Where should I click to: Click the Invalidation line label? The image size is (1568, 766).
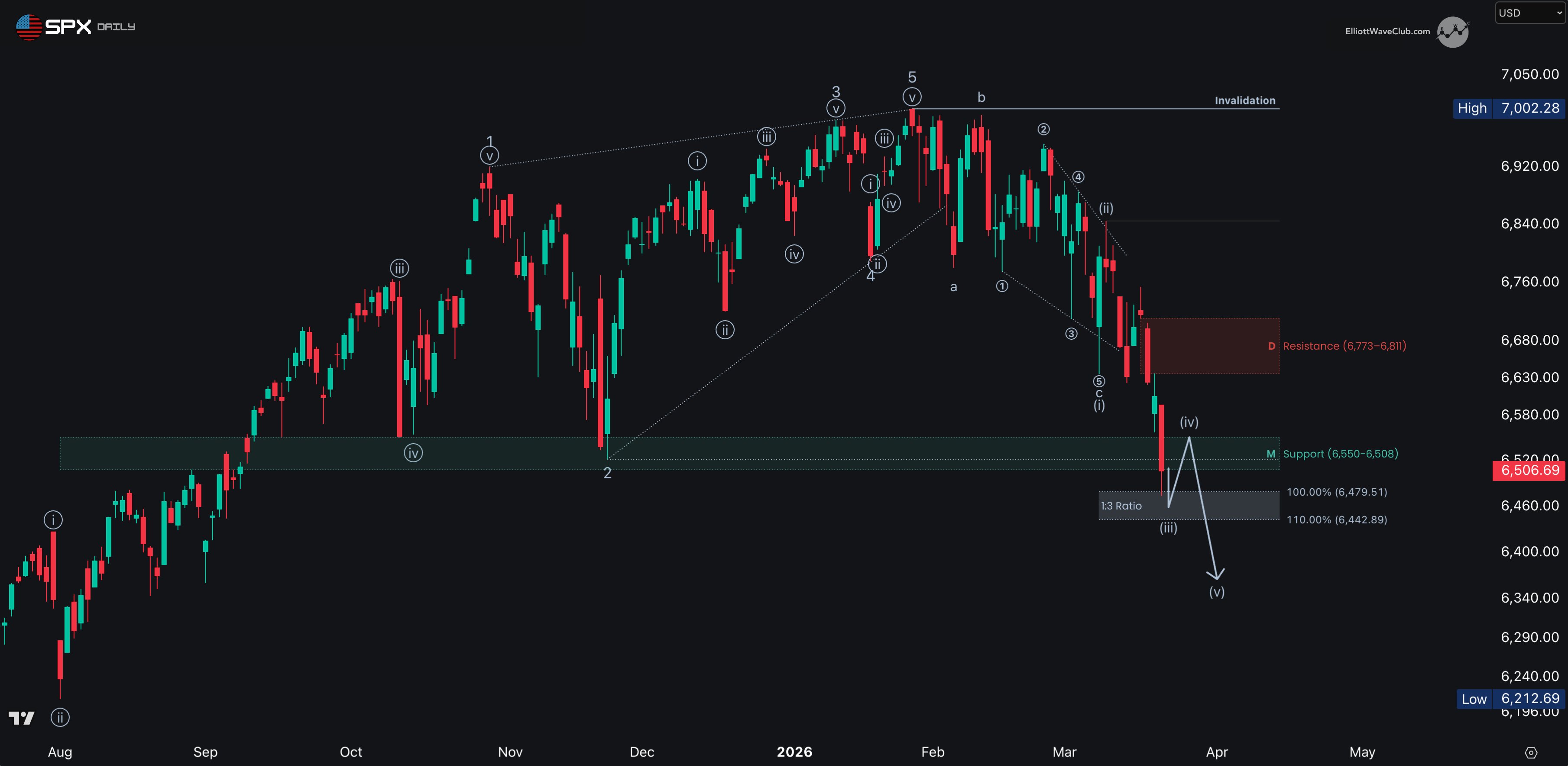(x=1245, y=101)
